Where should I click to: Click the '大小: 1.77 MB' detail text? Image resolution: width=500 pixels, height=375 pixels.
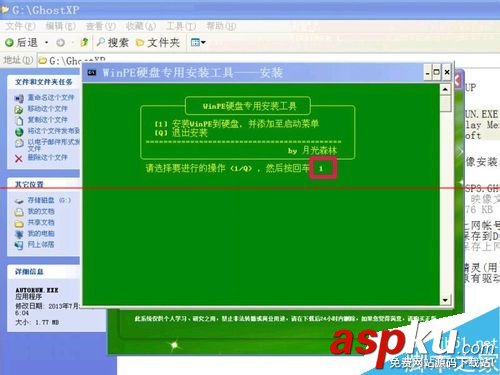pyautogui.click(x=37, y=322)
